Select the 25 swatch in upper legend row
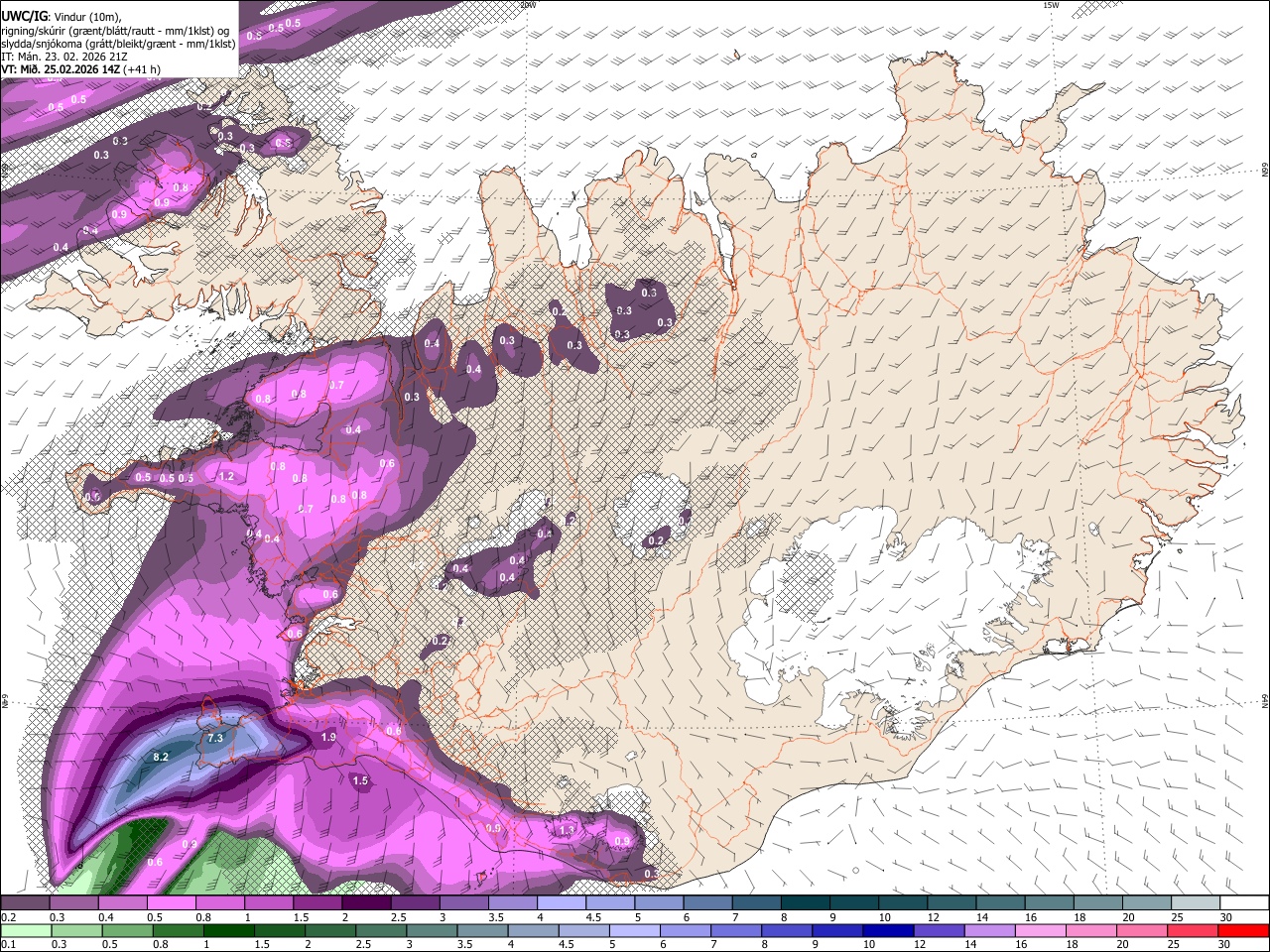 point(1196,903)
